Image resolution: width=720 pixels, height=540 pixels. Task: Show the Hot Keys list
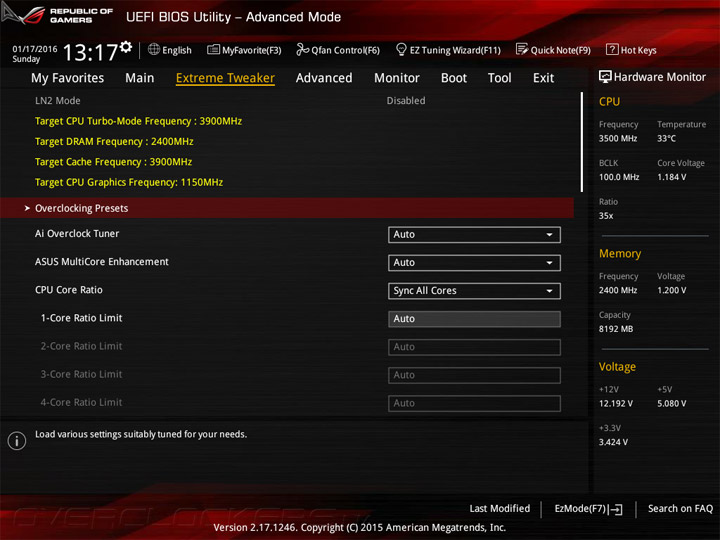[631, 50]
